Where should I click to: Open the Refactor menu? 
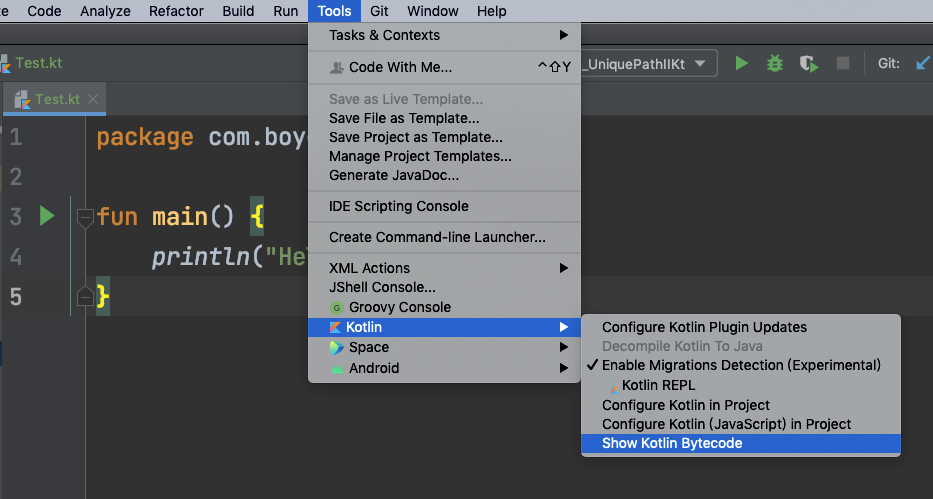(x=176, y=11)
